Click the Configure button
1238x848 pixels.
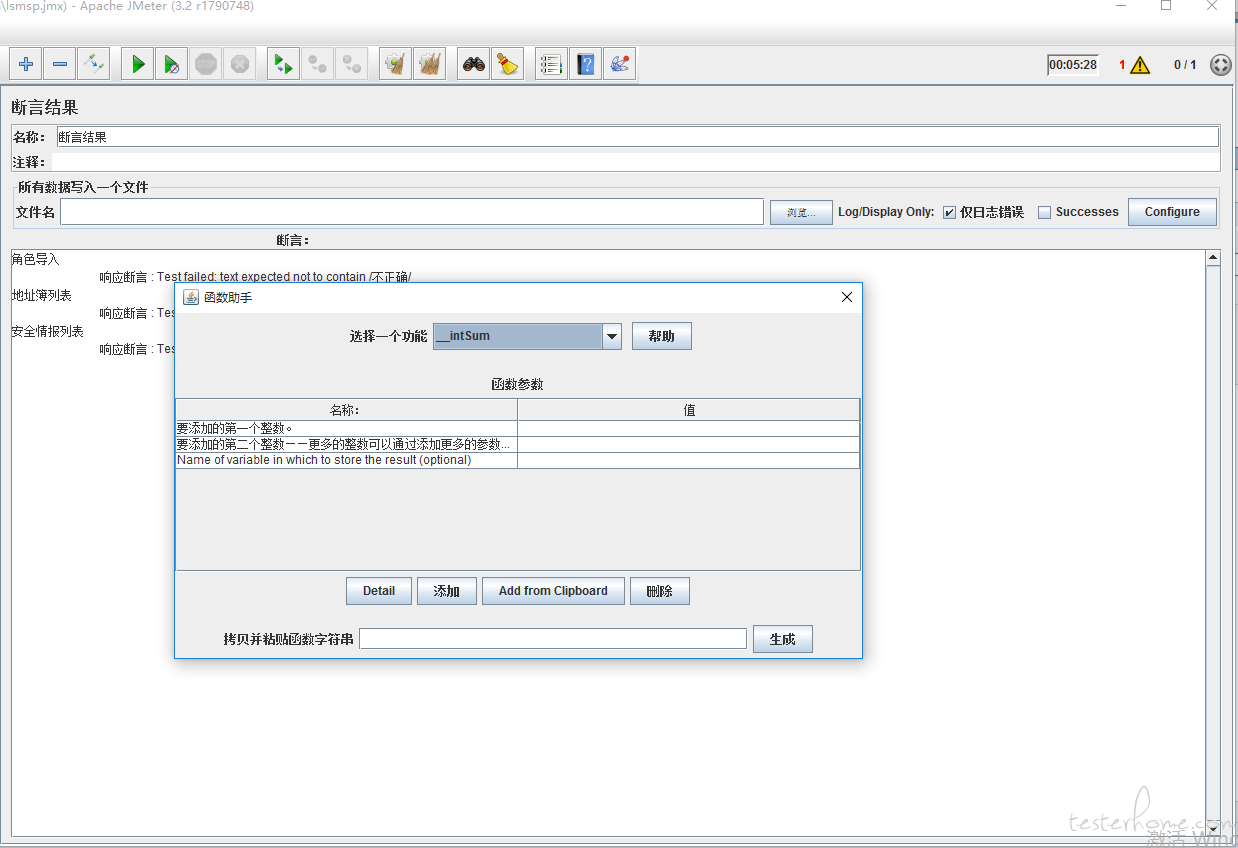pos(1173,212)
